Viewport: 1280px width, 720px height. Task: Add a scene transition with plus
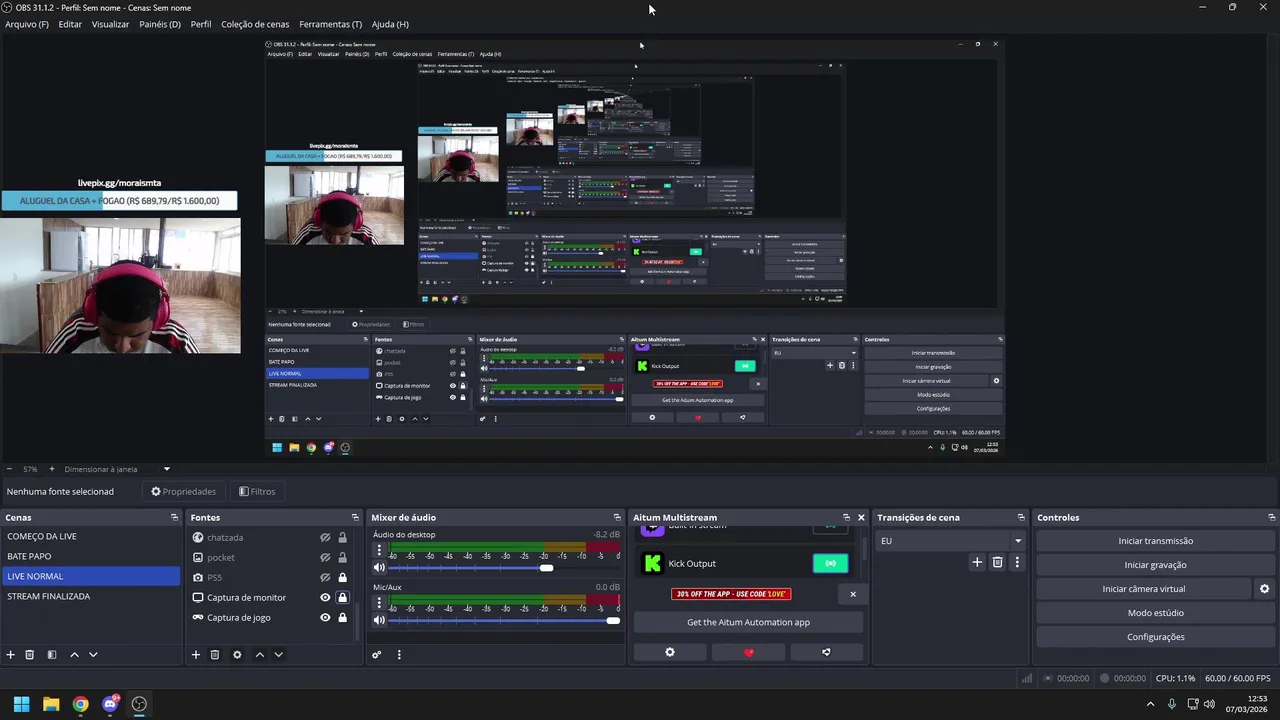[x=977, y=563]
